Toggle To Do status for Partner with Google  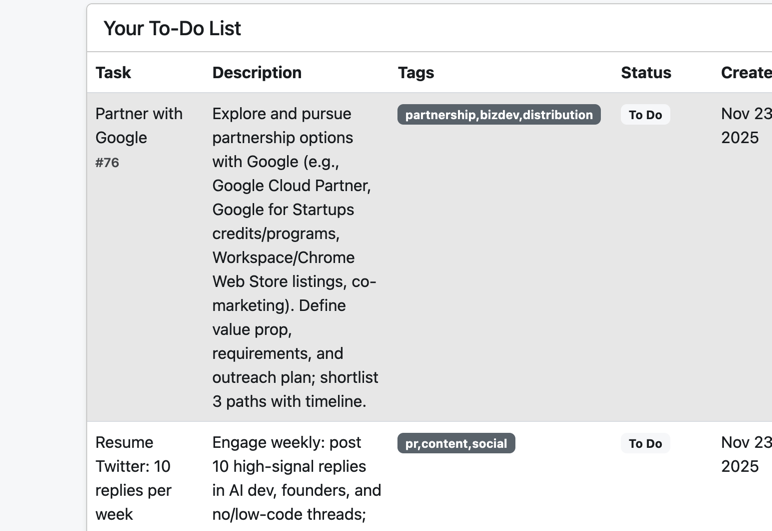click(645, 115)
